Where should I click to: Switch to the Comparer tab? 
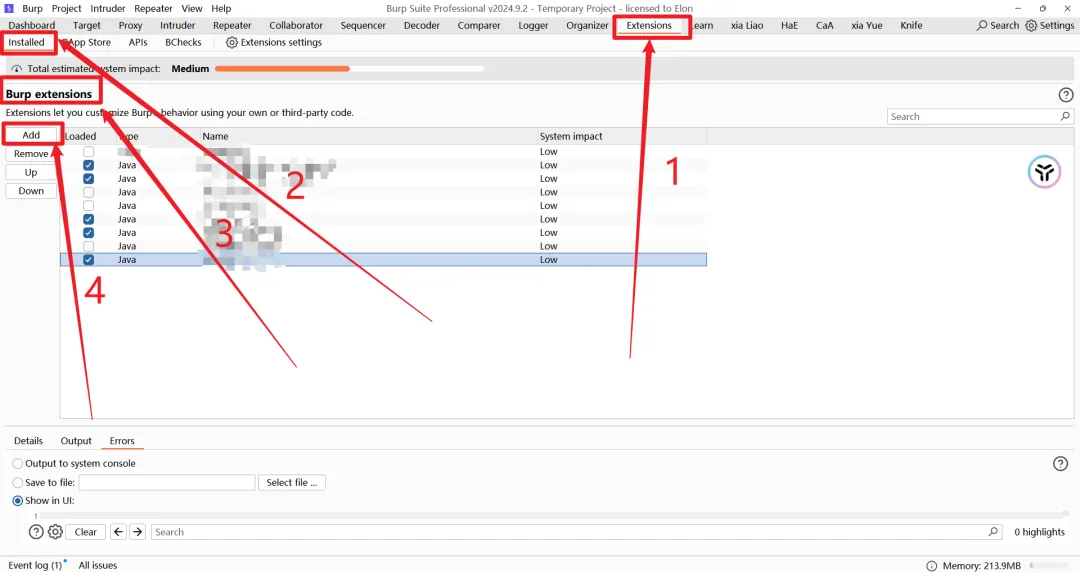pyautogui.click(x=479, y=25)
